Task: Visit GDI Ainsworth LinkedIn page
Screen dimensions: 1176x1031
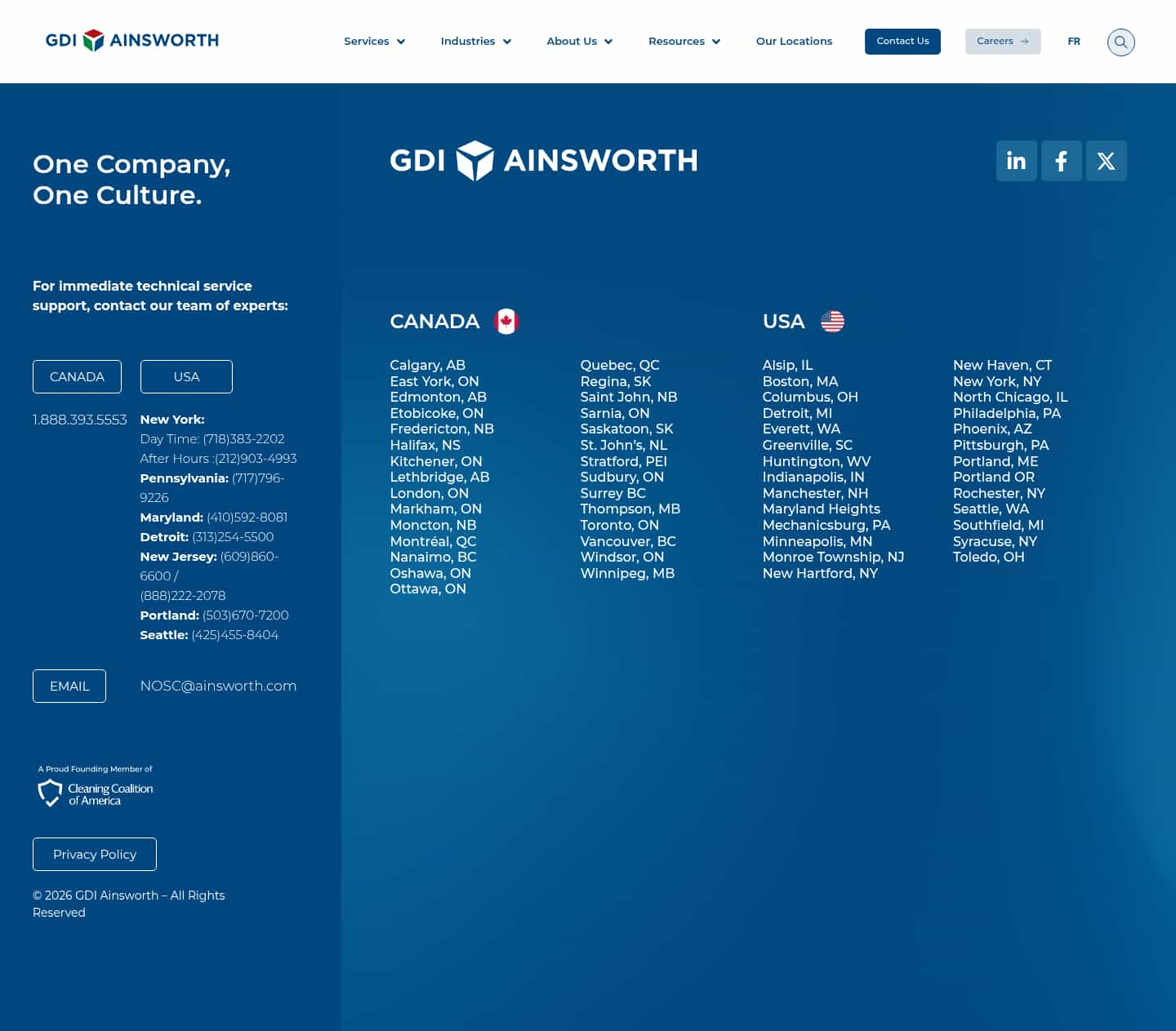Action: click(1016, 161)
